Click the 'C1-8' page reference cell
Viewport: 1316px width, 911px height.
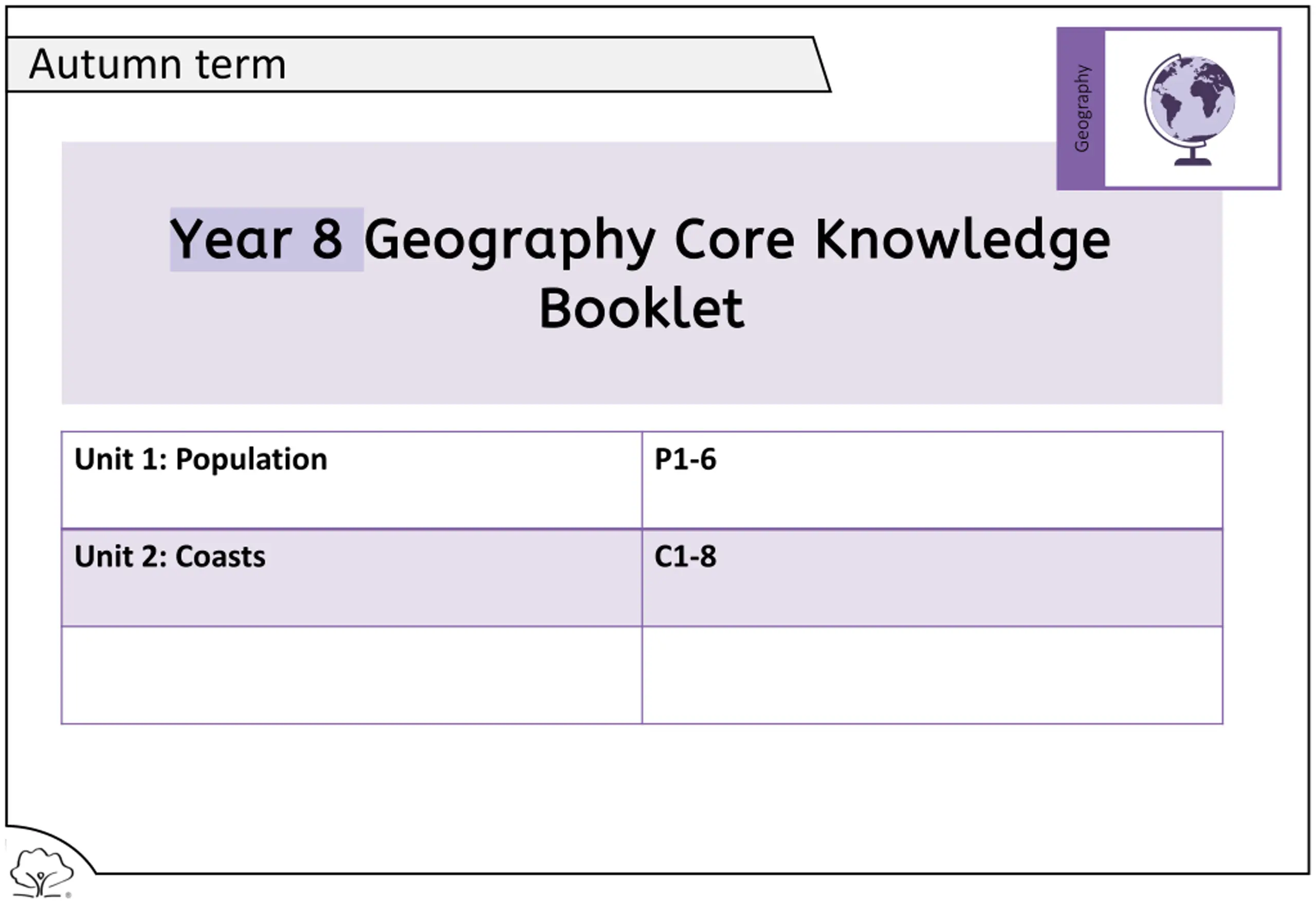pyautogui.click(x=932, y=578)
